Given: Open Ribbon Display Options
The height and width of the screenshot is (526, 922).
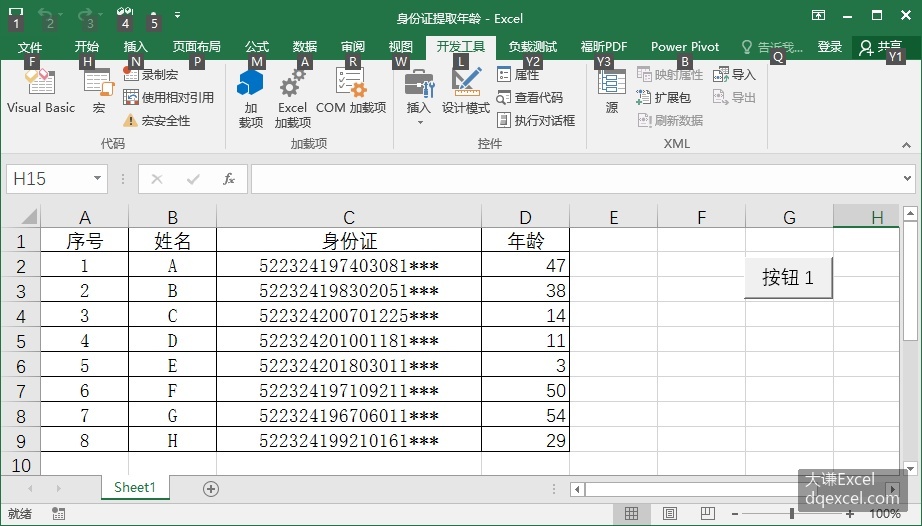Looking at the screenshot, I should (819, 15).
